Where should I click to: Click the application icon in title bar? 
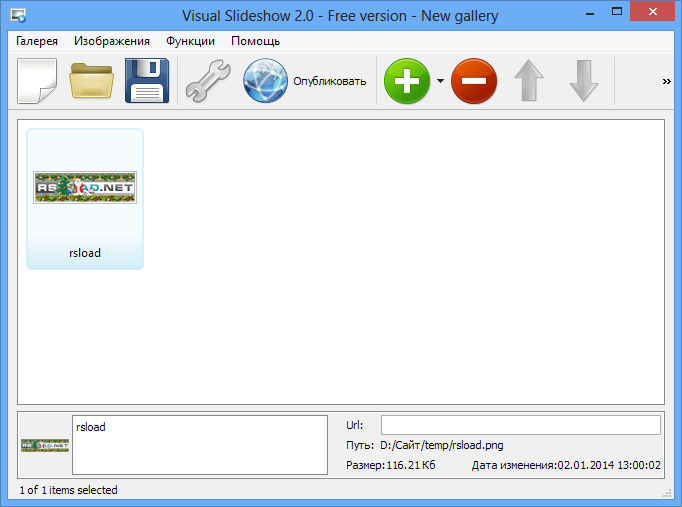click(x=18, y=16)
